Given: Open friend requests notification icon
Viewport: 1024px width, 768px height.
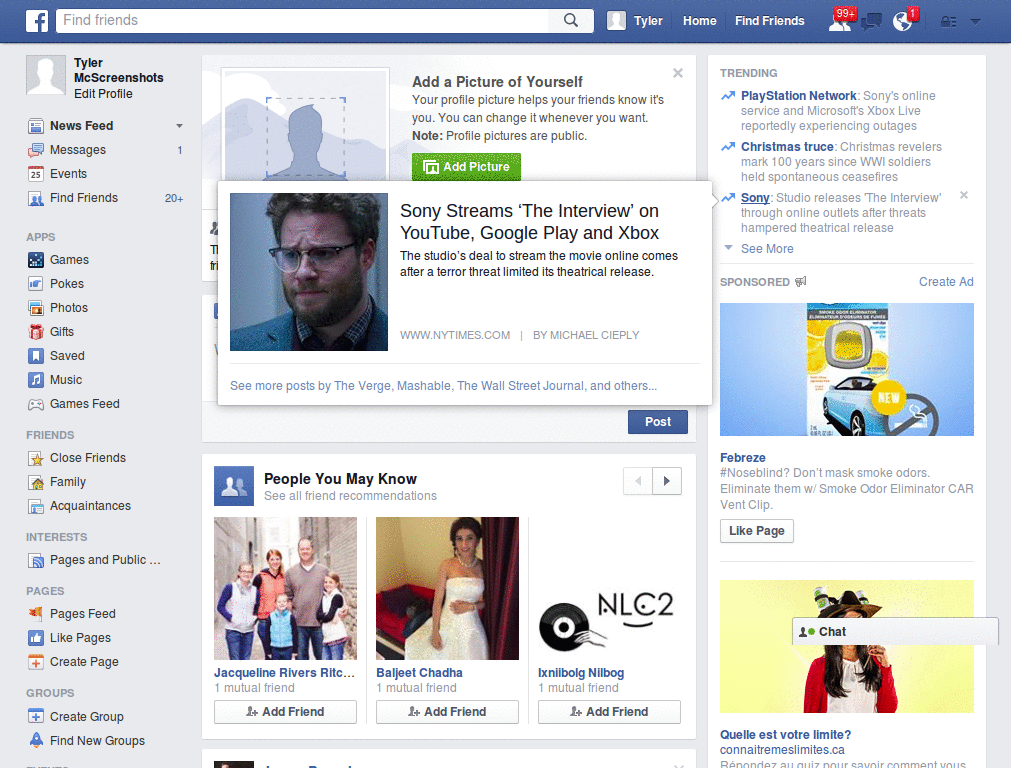Looking at the screenshot, I should pos(840,22).
